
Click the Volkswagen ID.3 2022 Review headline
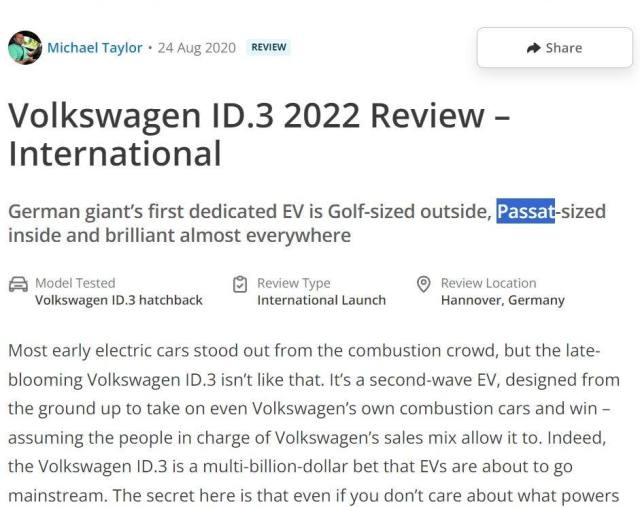[x=259, y=134]
